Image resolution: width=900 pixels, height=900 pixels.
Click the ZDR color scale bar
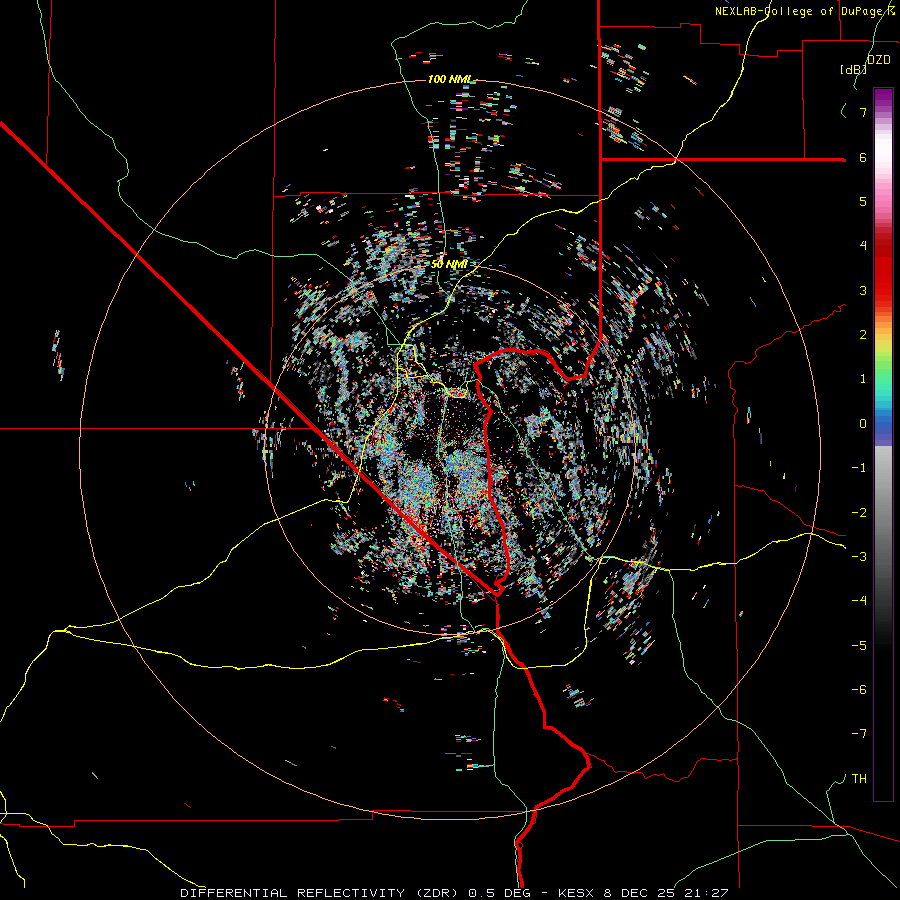click(x=883, y=444)
